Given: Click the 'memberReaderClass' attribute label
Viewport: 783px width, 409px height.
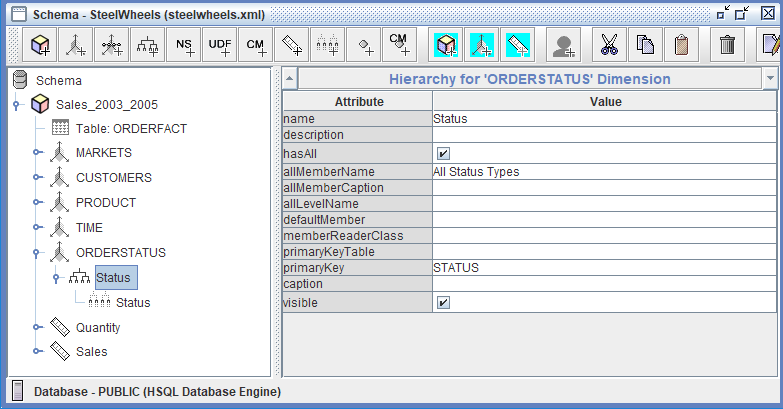Looking at the screenshot, I should tap(343, 236).
